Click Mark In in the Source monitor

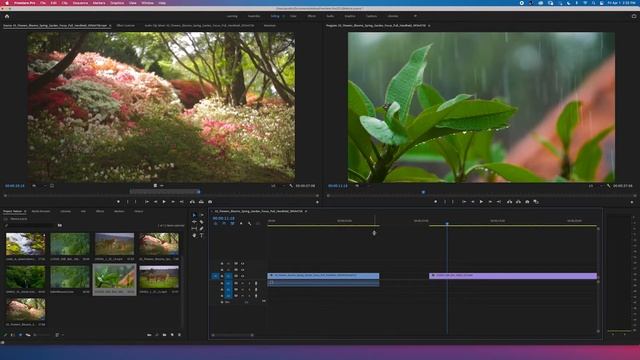point(127,202)
